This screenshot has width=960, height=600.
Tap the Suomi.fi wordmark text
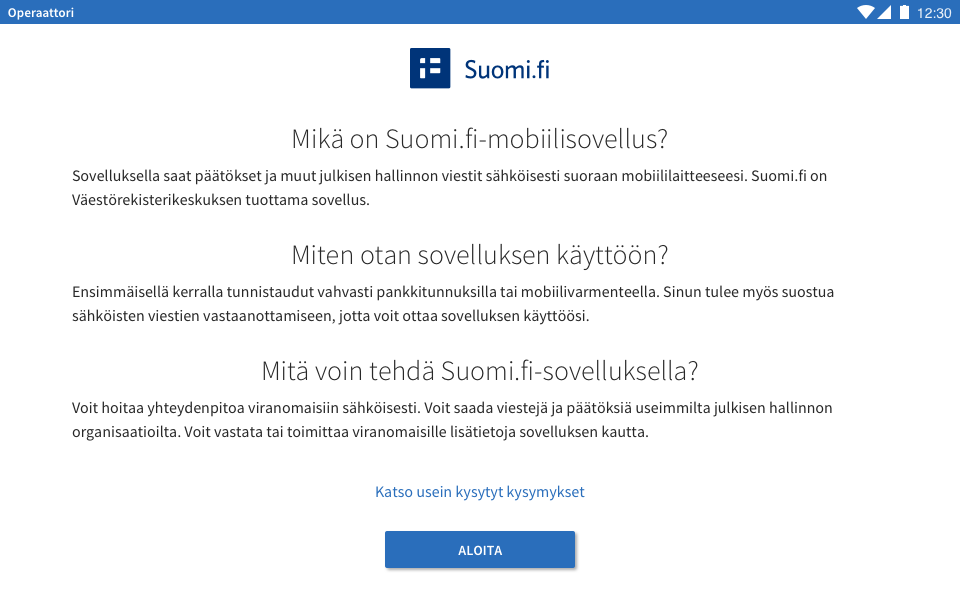coord(507,69)
